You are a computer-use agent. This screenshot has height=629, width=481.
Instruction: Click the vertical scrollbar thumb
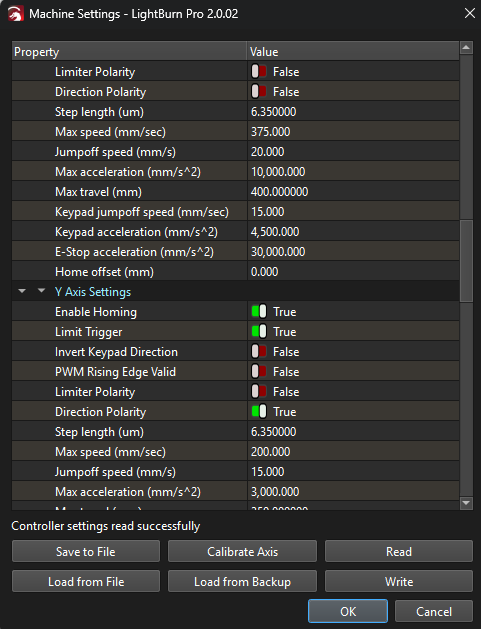coord(466,261)
